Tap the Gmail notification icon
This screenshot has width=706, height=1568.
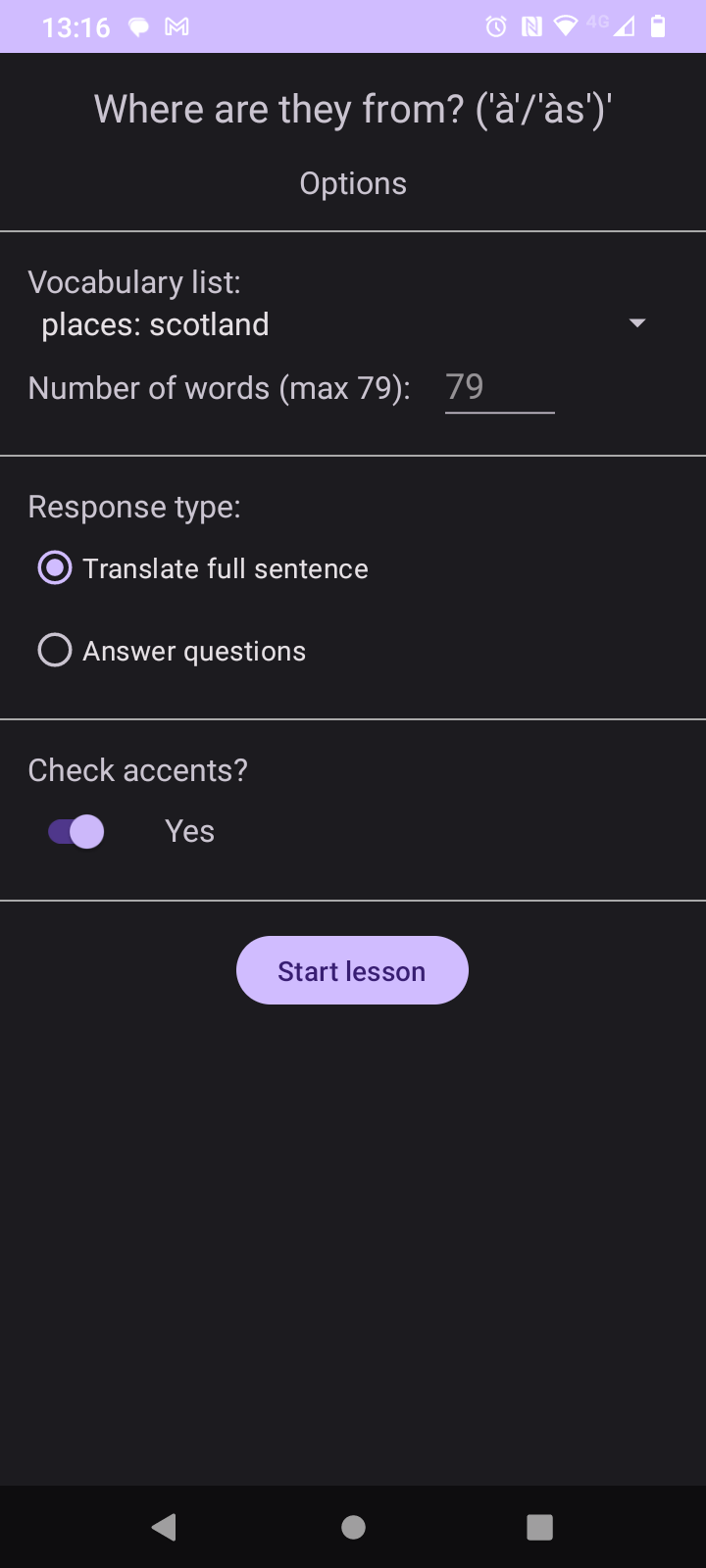(x=176, y=26)
